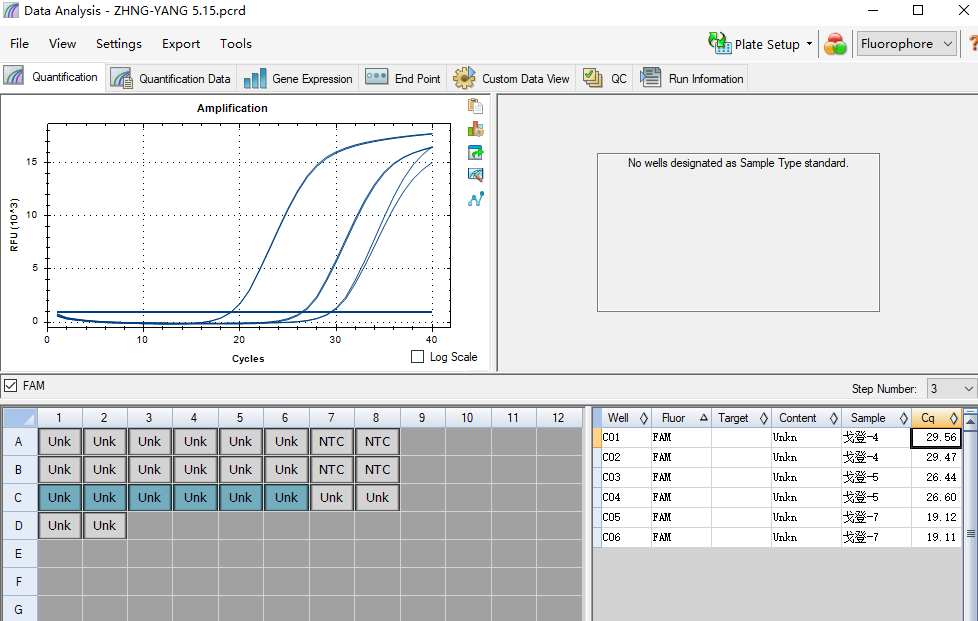Select plate row C header
This screenshot has width=978, height=621.
19,498
